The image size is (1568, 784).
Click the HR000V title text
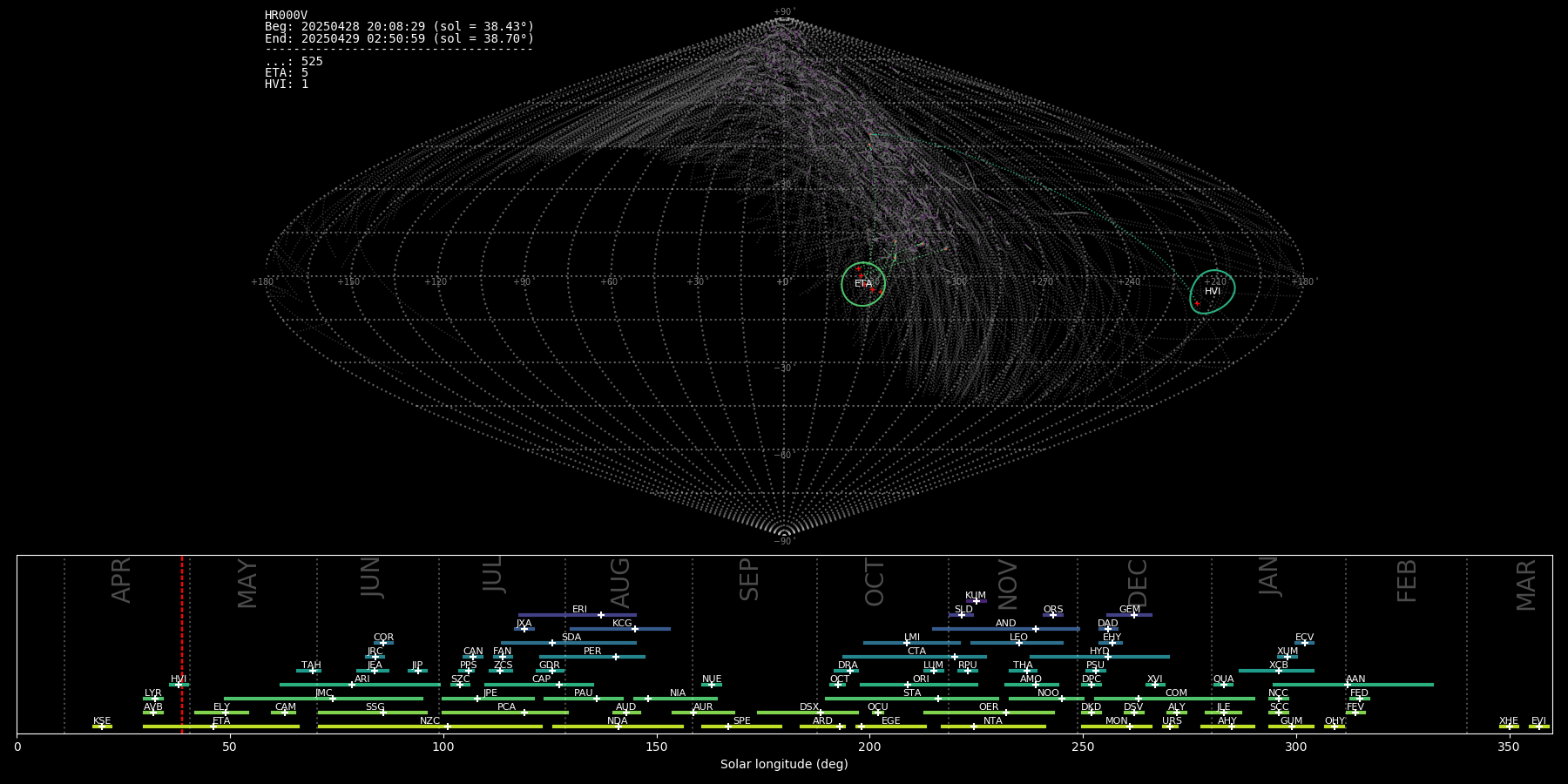pos(286,16)
